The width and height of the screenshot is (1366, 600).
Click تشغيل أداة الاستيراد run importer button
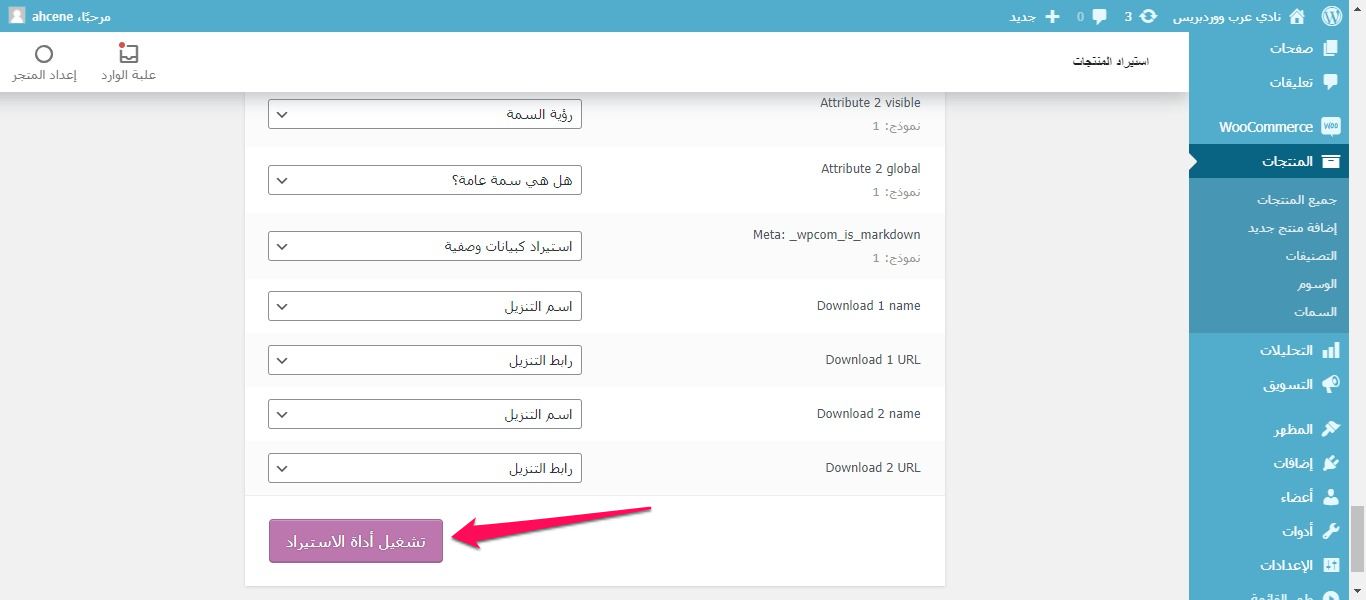click(x=356, y=541)
